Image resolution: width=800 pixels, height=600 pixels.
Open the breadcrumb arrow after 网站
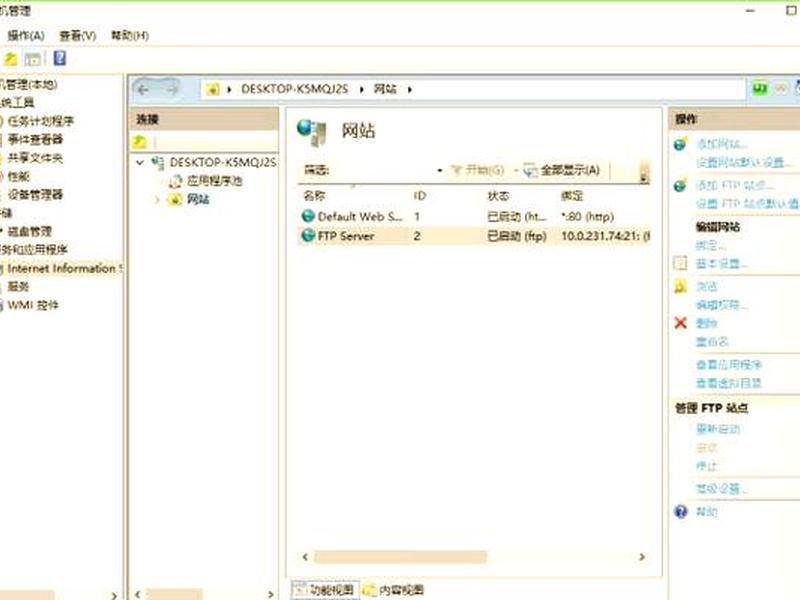pyautogui.click(x=409, y=90)
